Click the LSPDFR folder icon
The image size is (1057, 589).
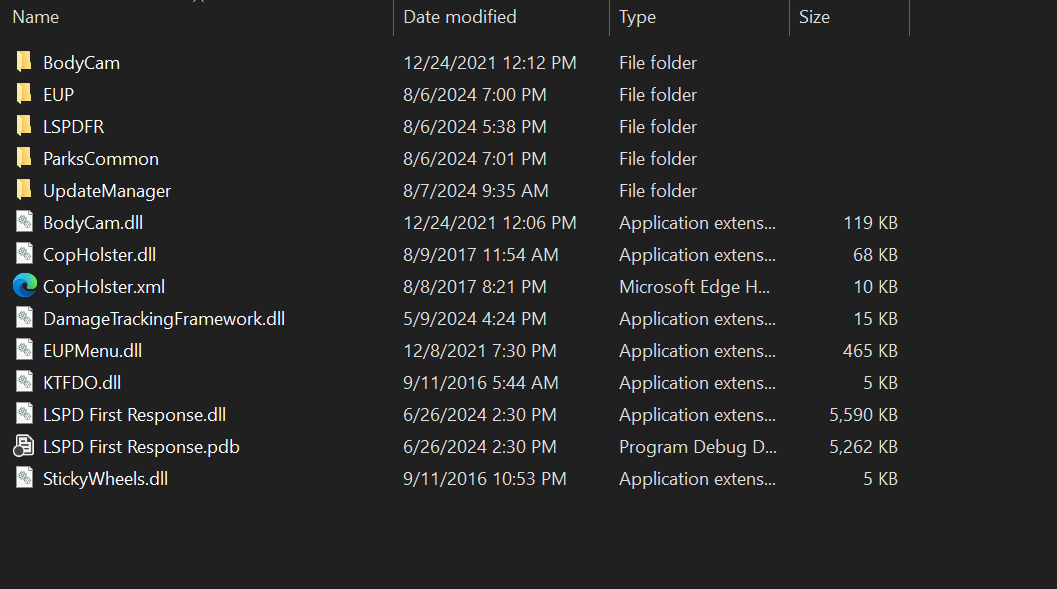click(x=24, y=127)
